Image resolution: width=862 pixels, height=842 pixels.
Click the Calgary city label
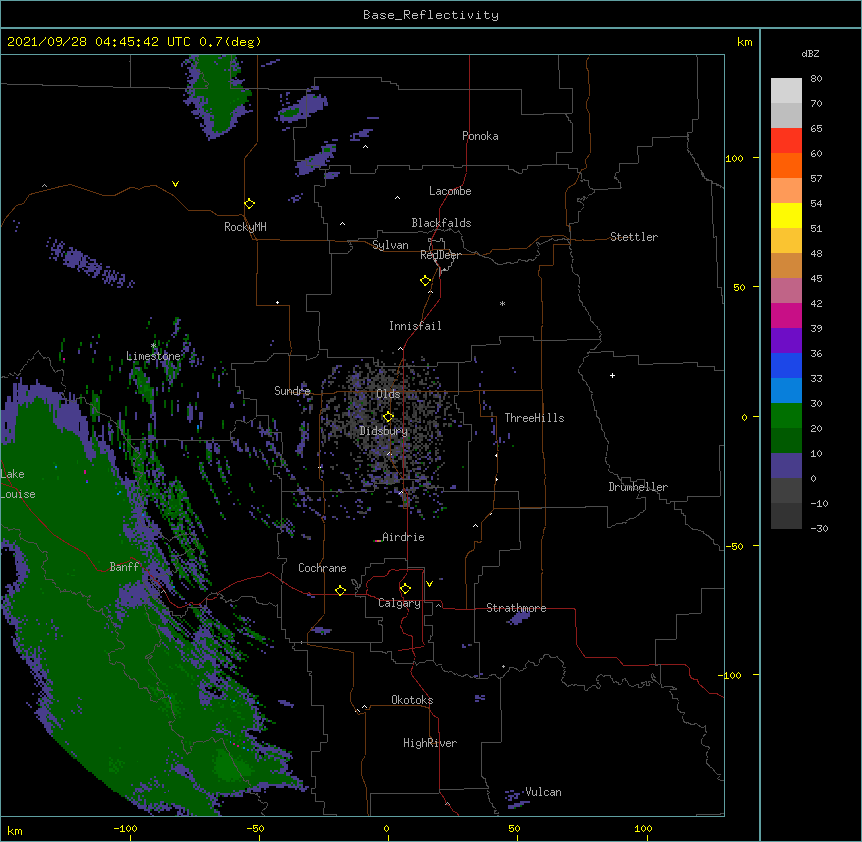click(x=399, y=603)
